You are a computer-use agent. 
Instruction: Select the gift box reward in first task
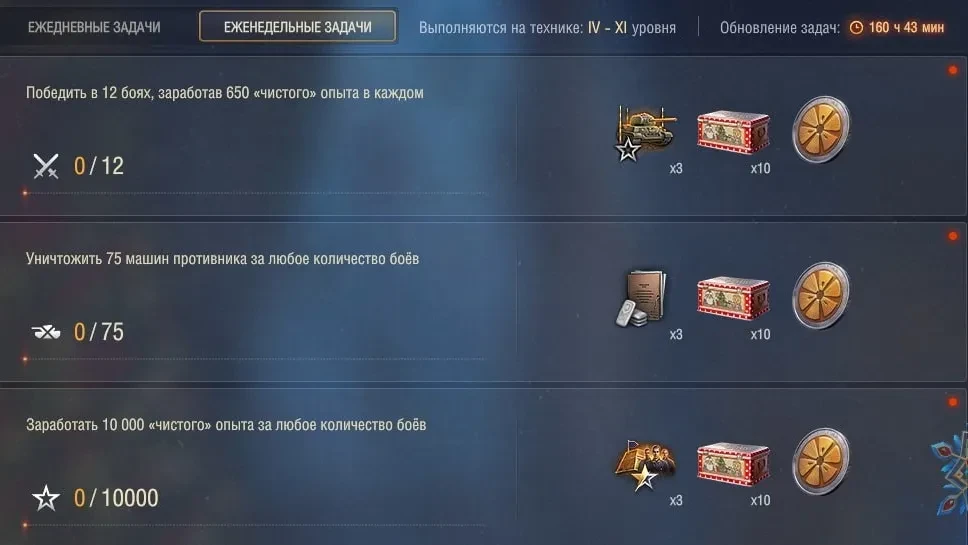coord(733,131)
